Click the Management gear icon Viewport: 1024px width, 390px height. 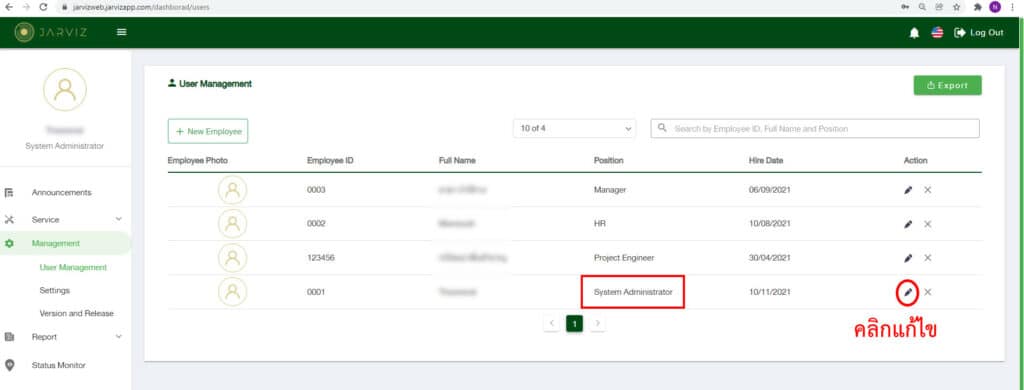pos(9,244)
